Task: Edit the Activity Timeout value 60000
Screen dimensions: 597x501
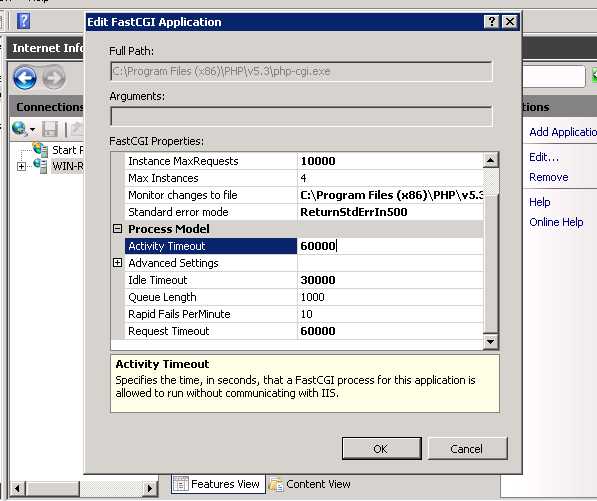Action: [x=390, y=246]
